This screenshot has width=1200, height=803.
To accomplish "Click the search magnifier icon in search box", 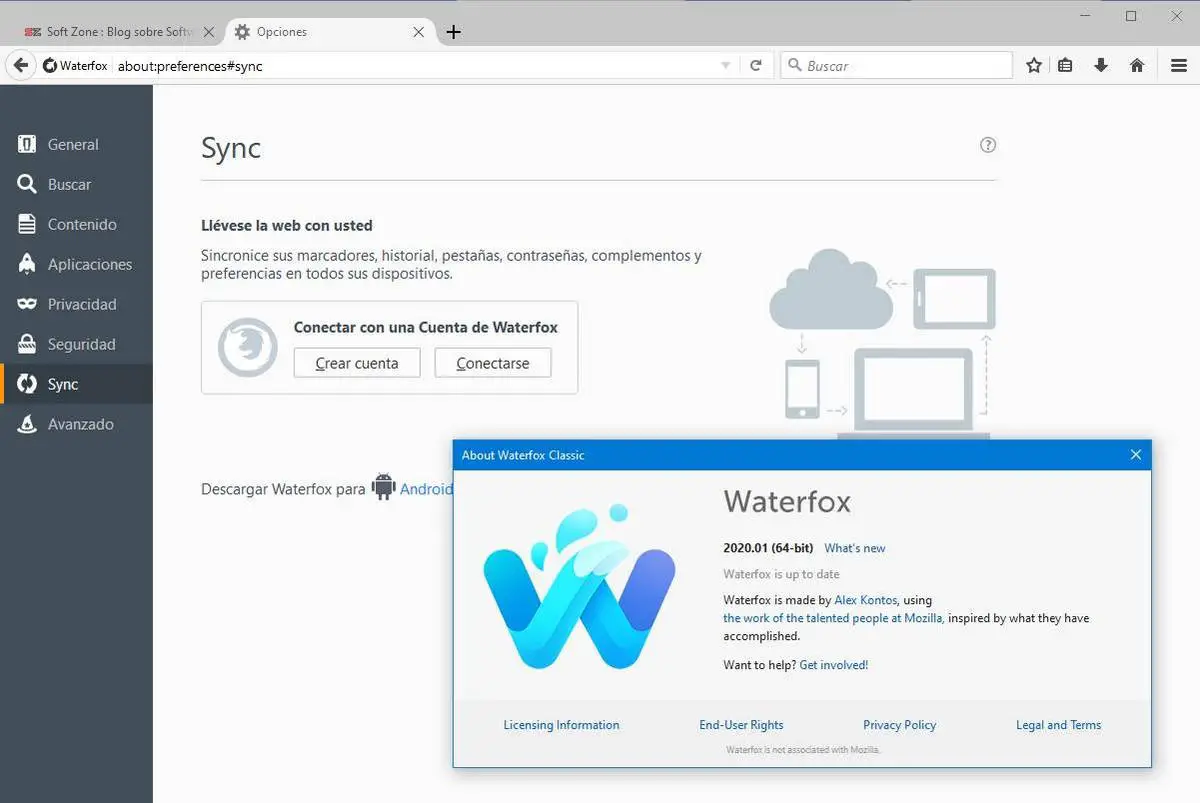I will pyautogui.click(x=795, y=66).
